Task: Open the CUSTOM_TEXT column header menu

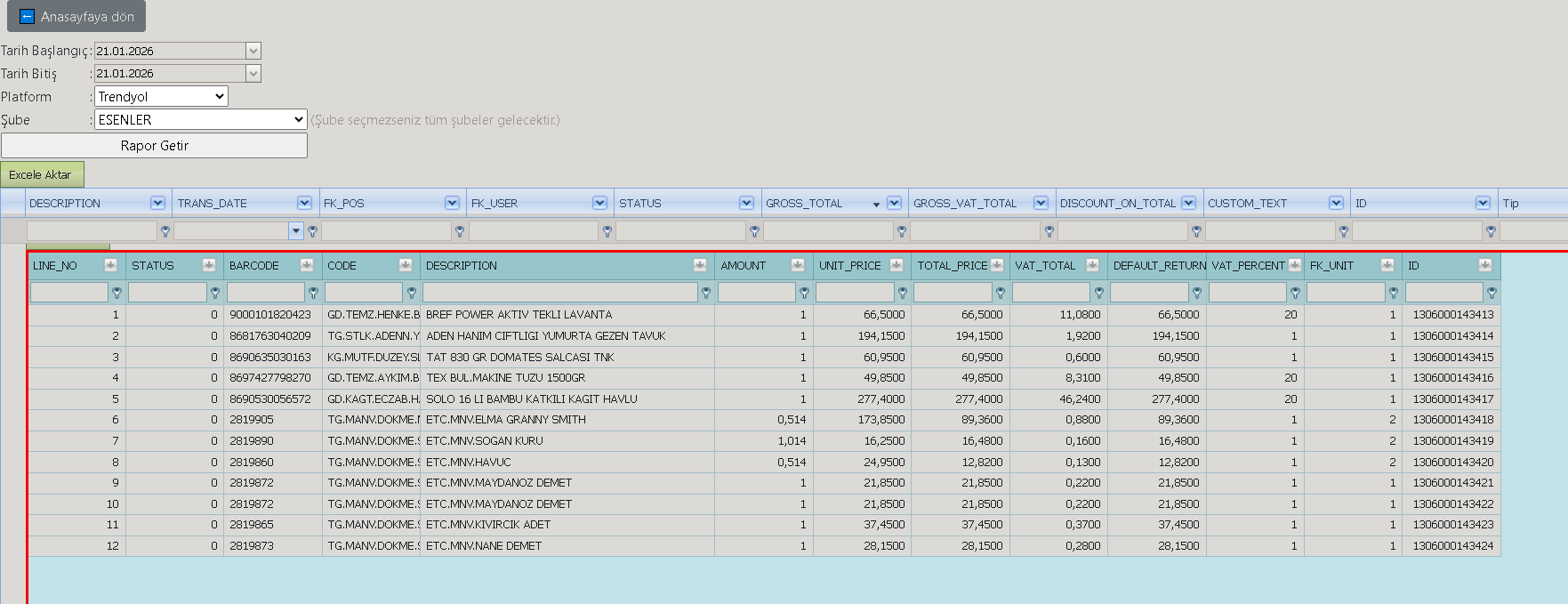Action: [x=1336, y=203]
